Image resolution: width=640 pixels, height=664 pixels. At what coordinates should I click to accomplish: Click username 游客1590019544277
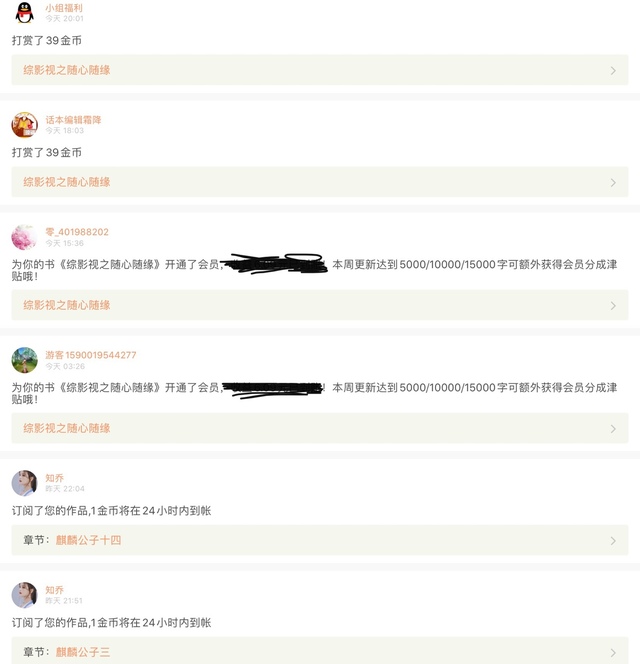click(x=91, y=355)
